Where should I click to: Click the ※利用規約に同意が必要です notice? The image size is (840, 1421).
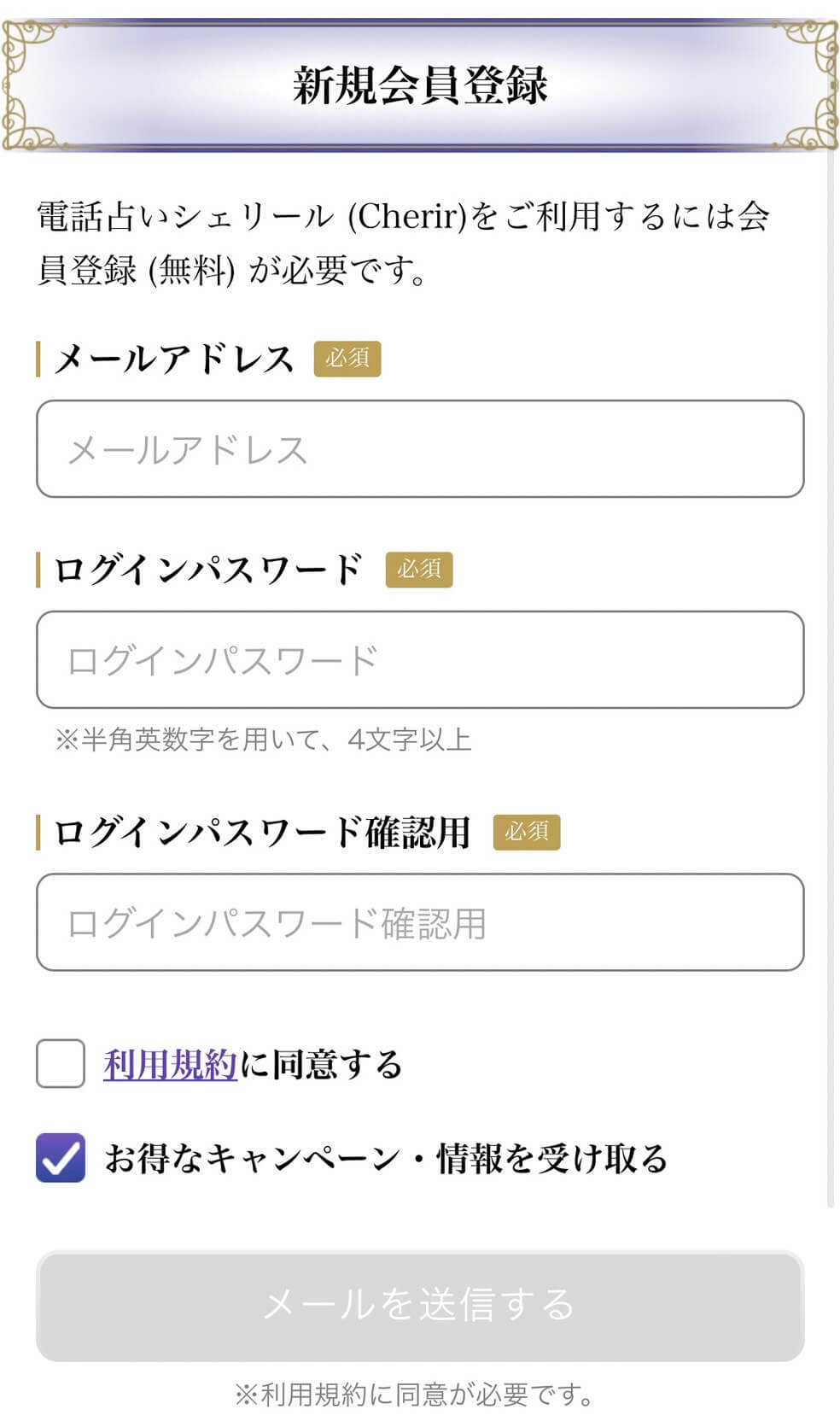[x=415, y=1395]
